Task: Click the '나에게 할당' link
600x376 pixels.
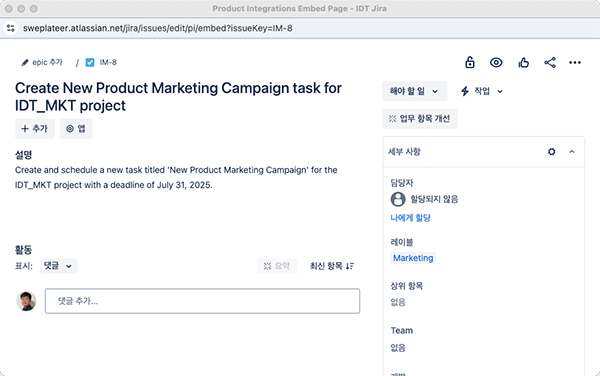Action: (410, 218)
